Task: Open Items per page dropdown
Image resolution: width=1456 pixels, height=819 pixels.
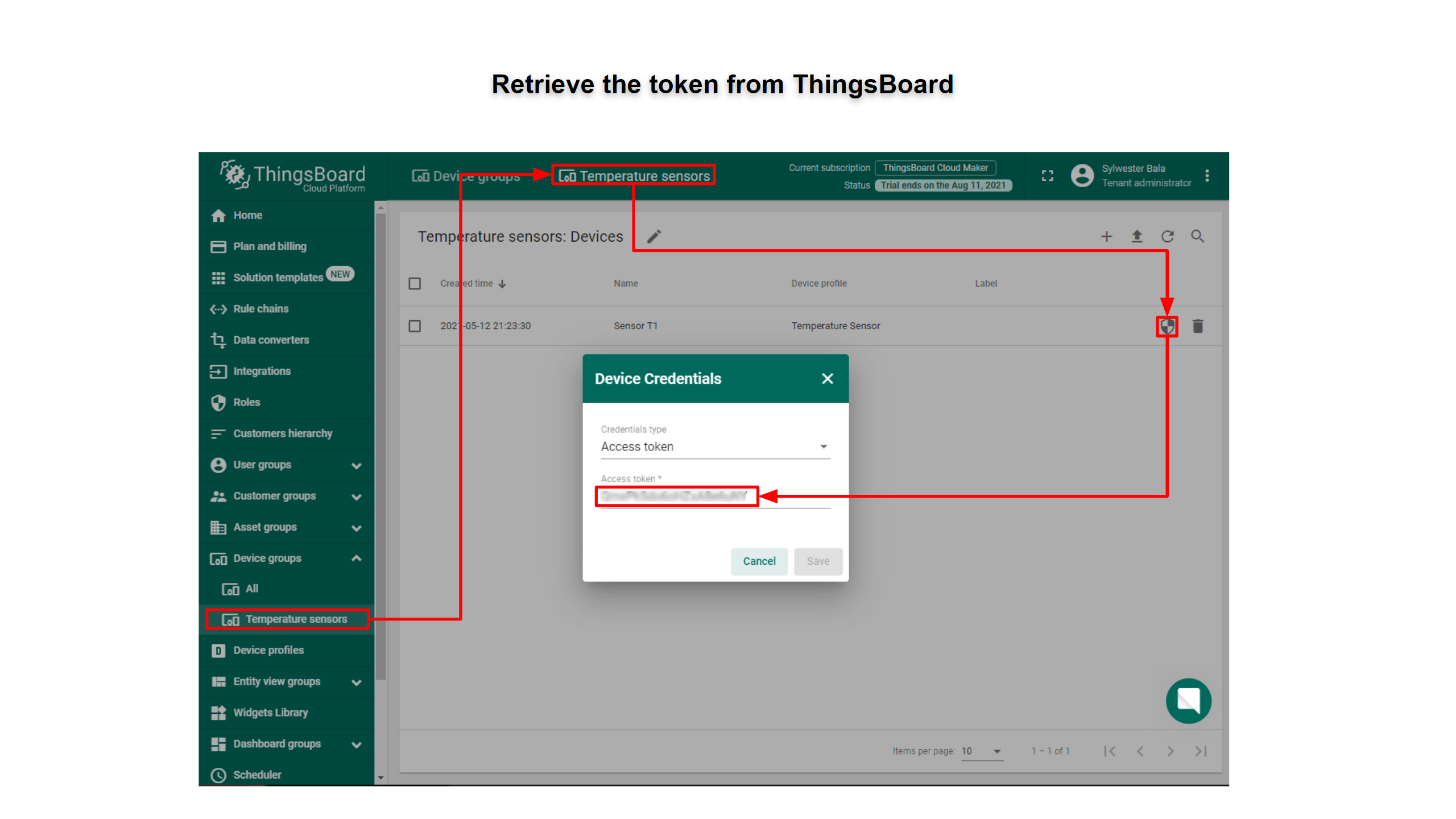Action: coord(982,751)
